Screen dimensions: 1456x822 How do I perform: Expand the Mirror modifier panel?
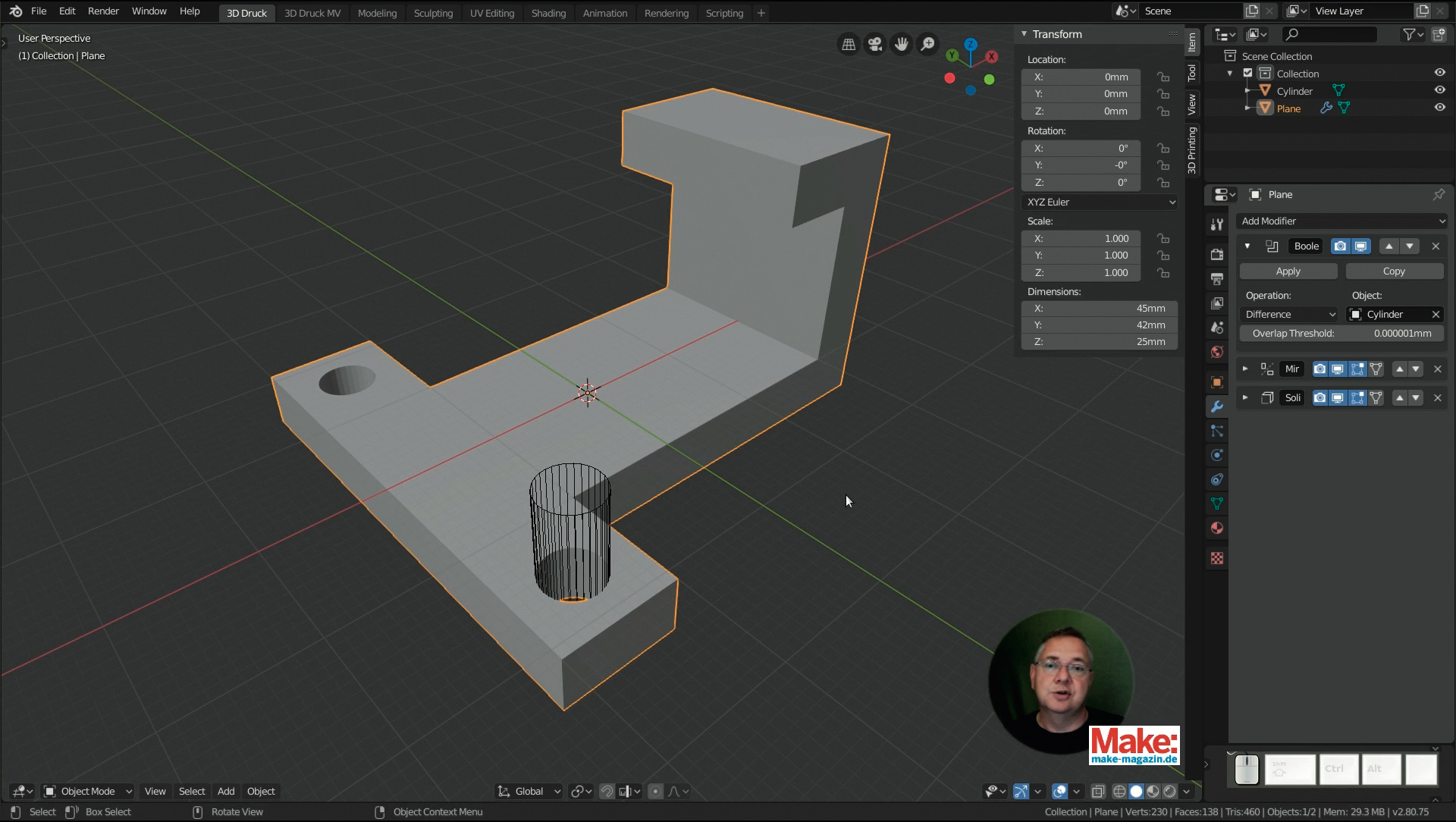[1245, 369]
